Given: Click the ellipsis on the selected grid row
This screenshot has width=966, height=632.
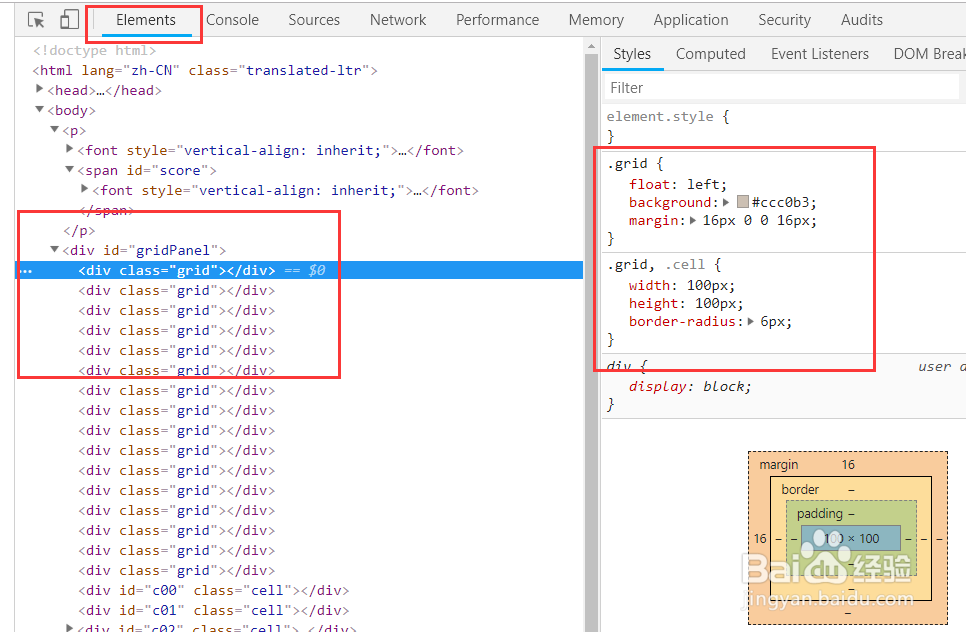Looking at the screenshot, I should point(25,270).
